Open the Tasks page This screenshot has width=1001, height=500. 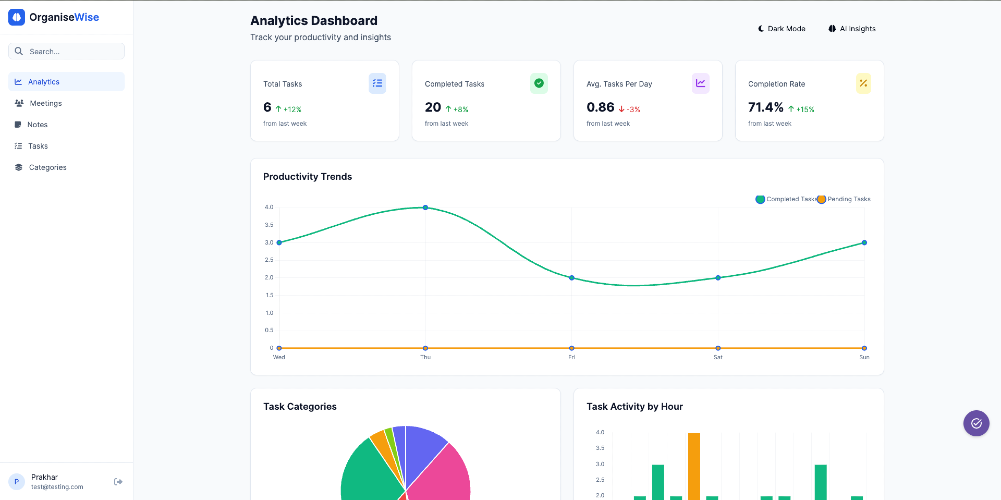66,146
